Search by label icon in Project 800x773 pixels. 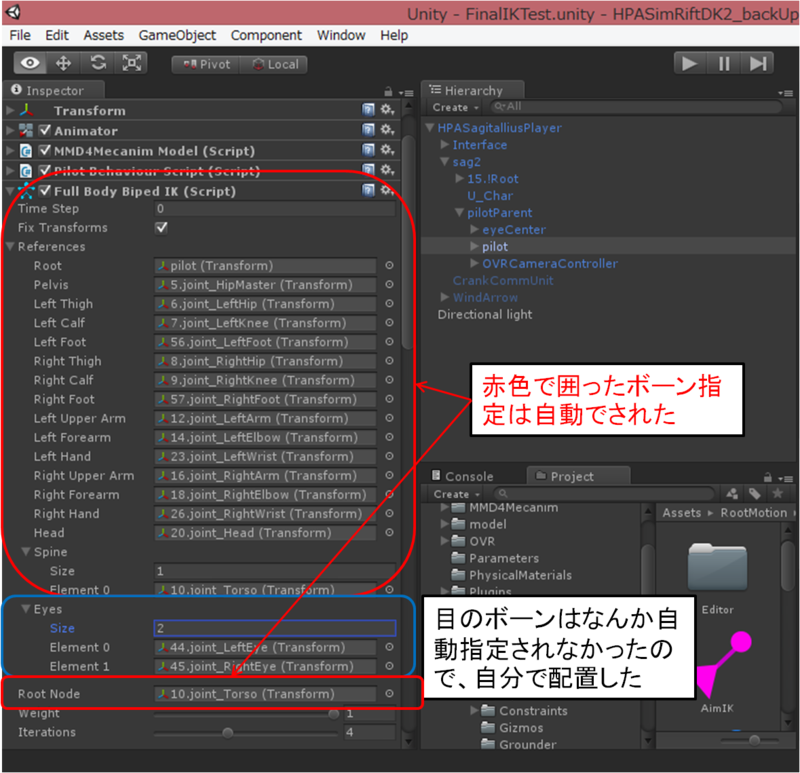[755, 493]
